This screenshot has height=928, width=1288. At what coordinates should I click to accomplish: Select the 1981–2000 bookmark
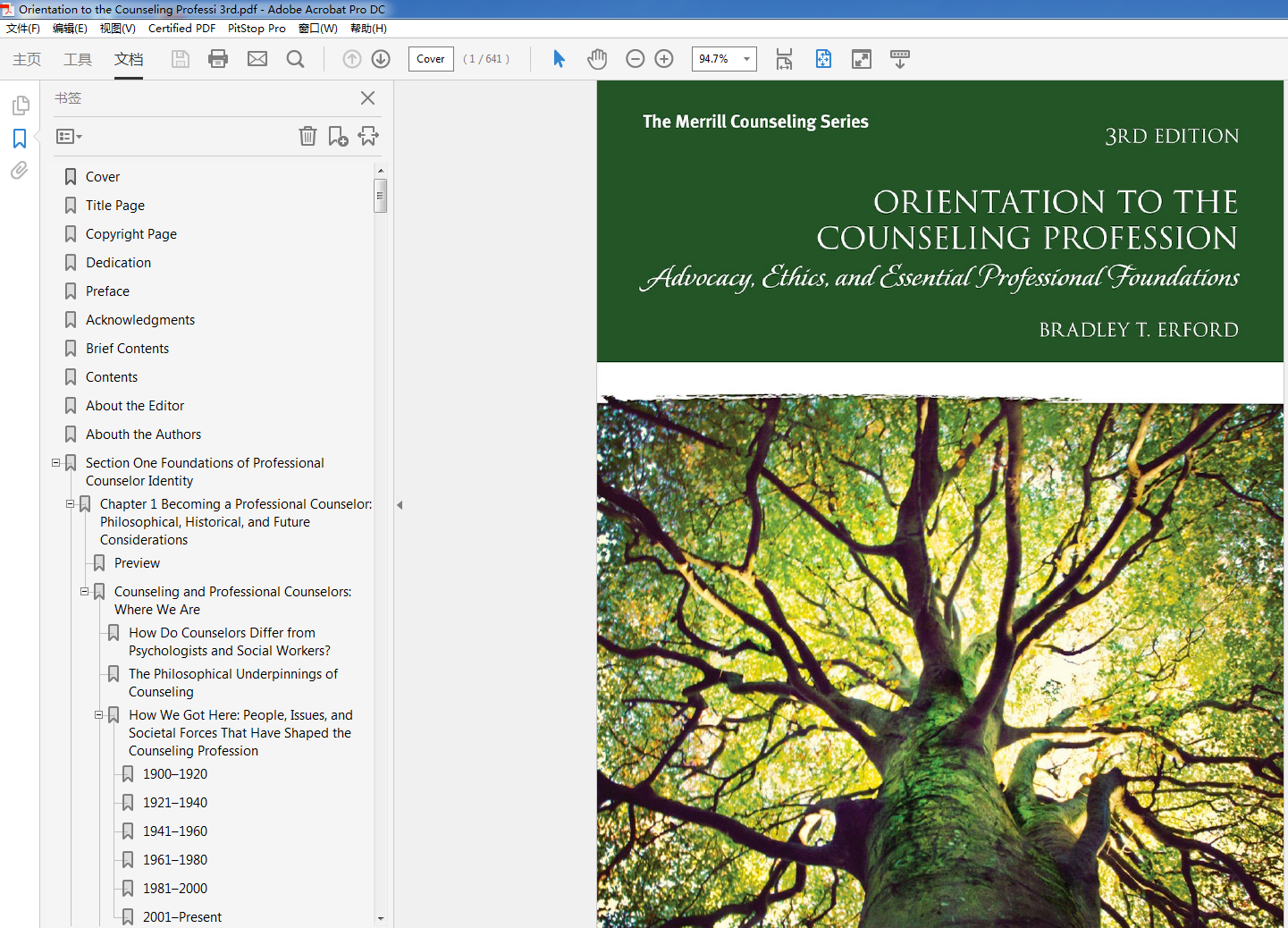point(175,889)
